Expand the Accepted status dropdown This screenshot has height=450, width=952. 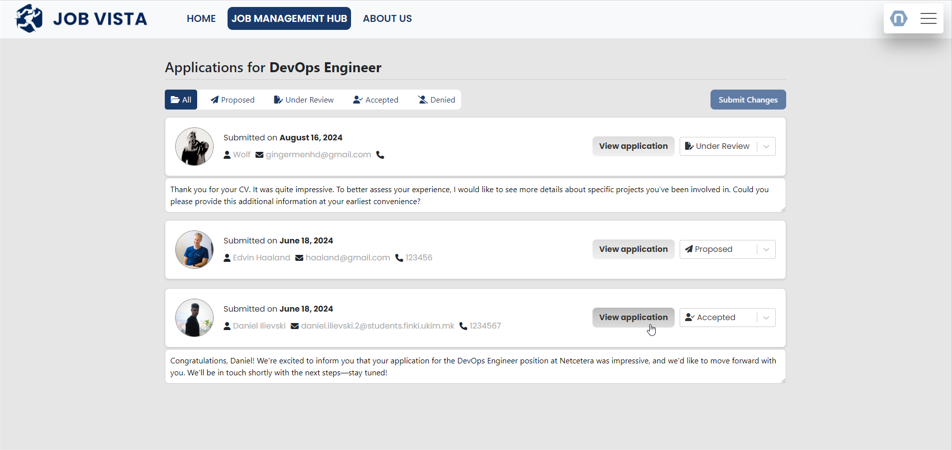tap(766, 317)
